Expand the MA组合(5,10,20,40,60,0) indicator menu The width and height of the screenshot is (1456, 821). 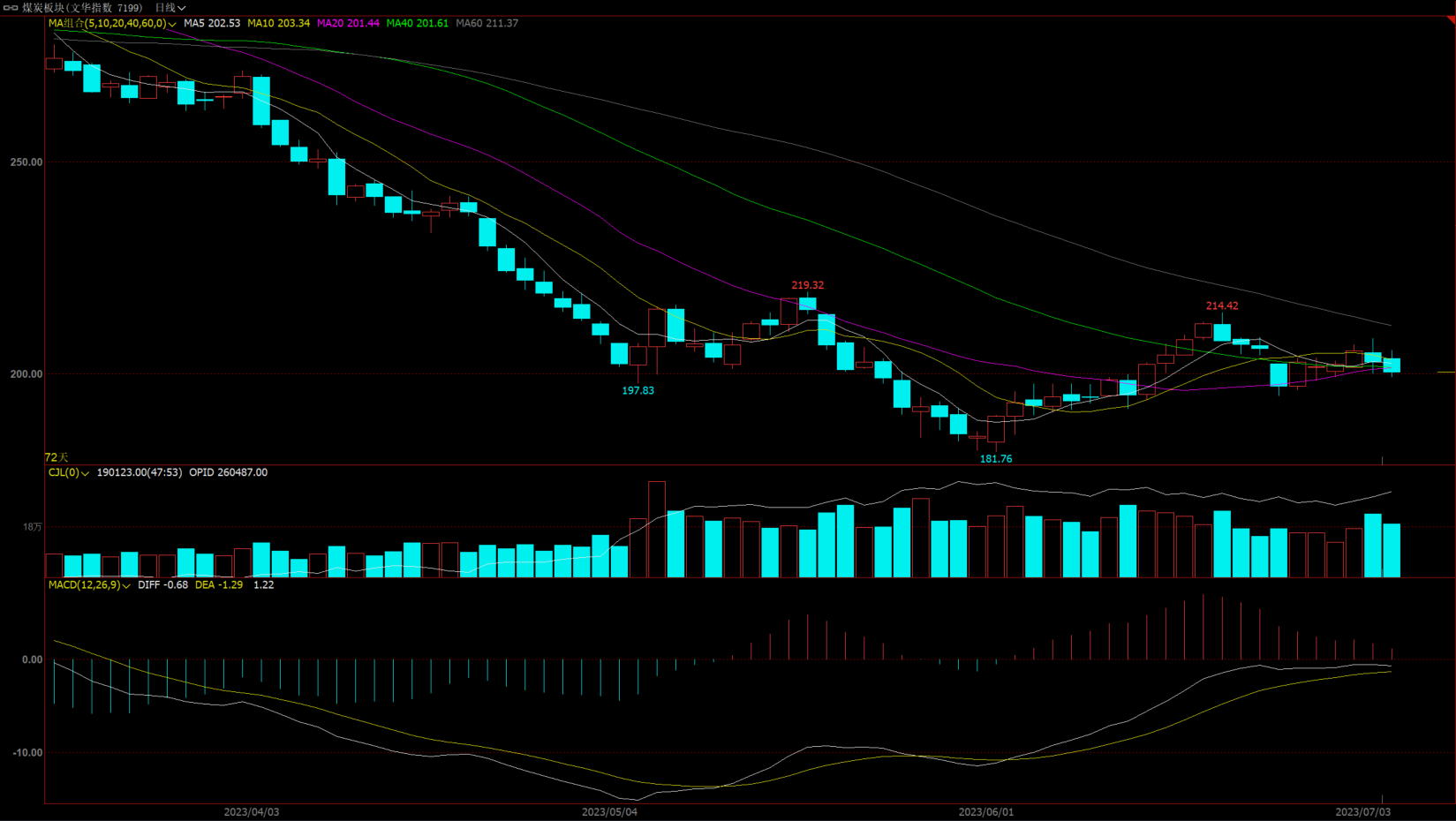point(112,24)
